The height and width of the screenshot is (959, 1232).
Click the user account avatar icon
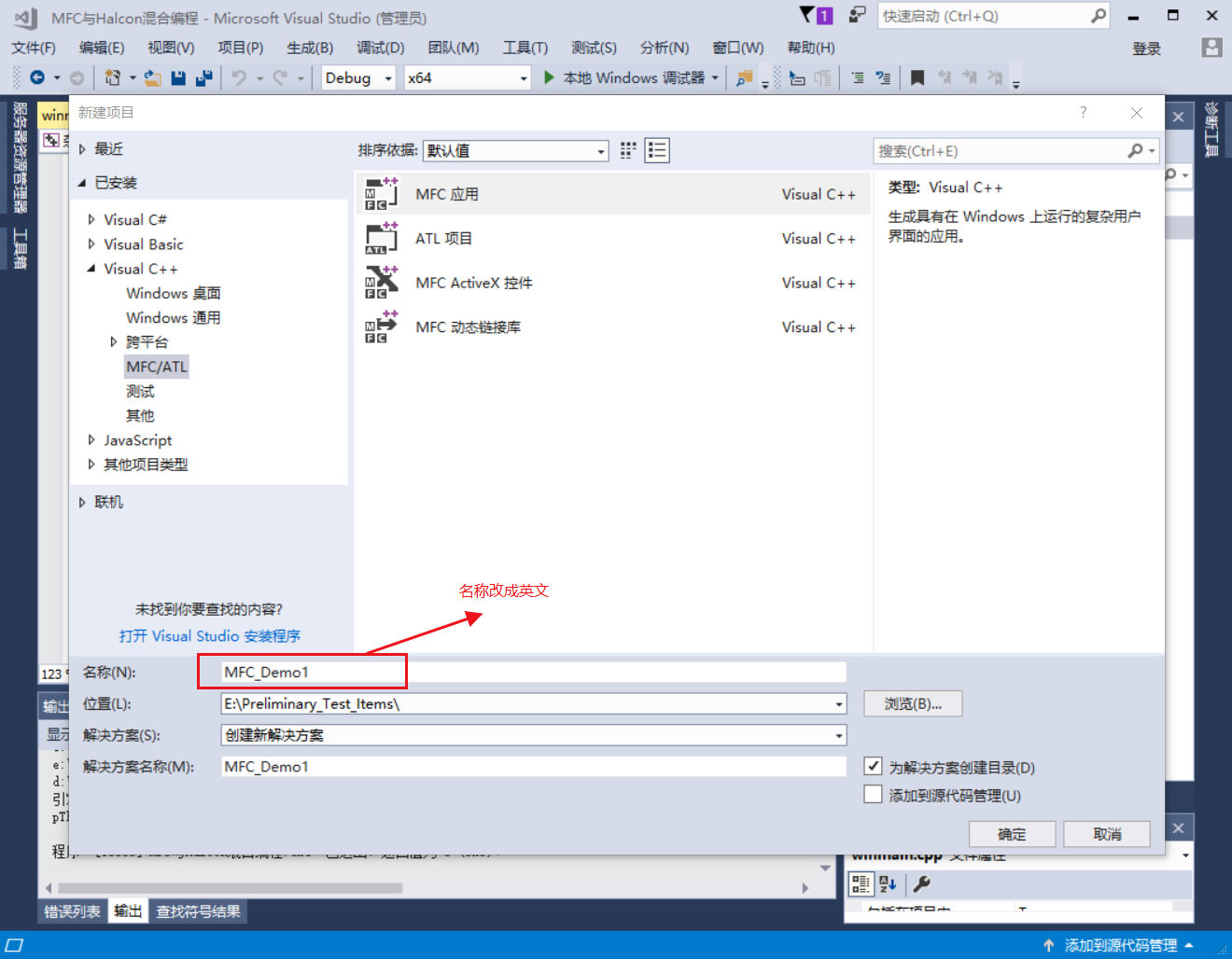[1211, 48]
